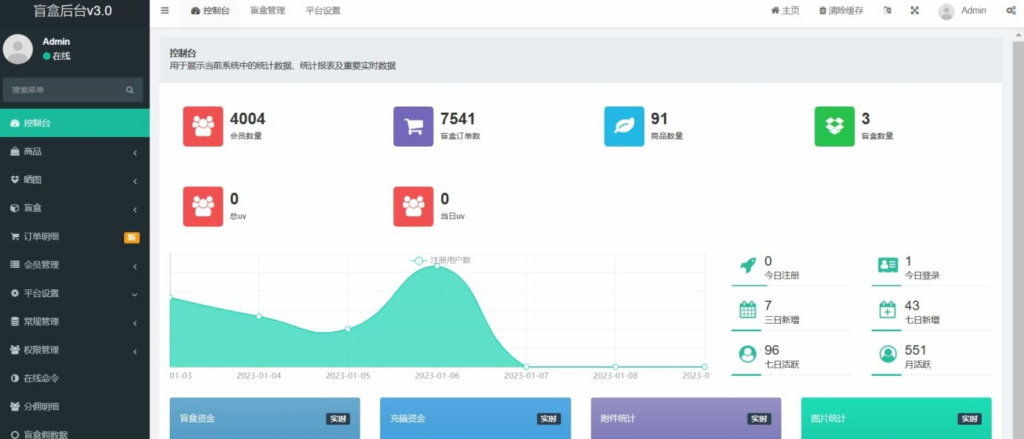Click the user icon for 七日活跃
This screenshot has width=1024, height=439.
pyautogui.click(x=748, y=354)
